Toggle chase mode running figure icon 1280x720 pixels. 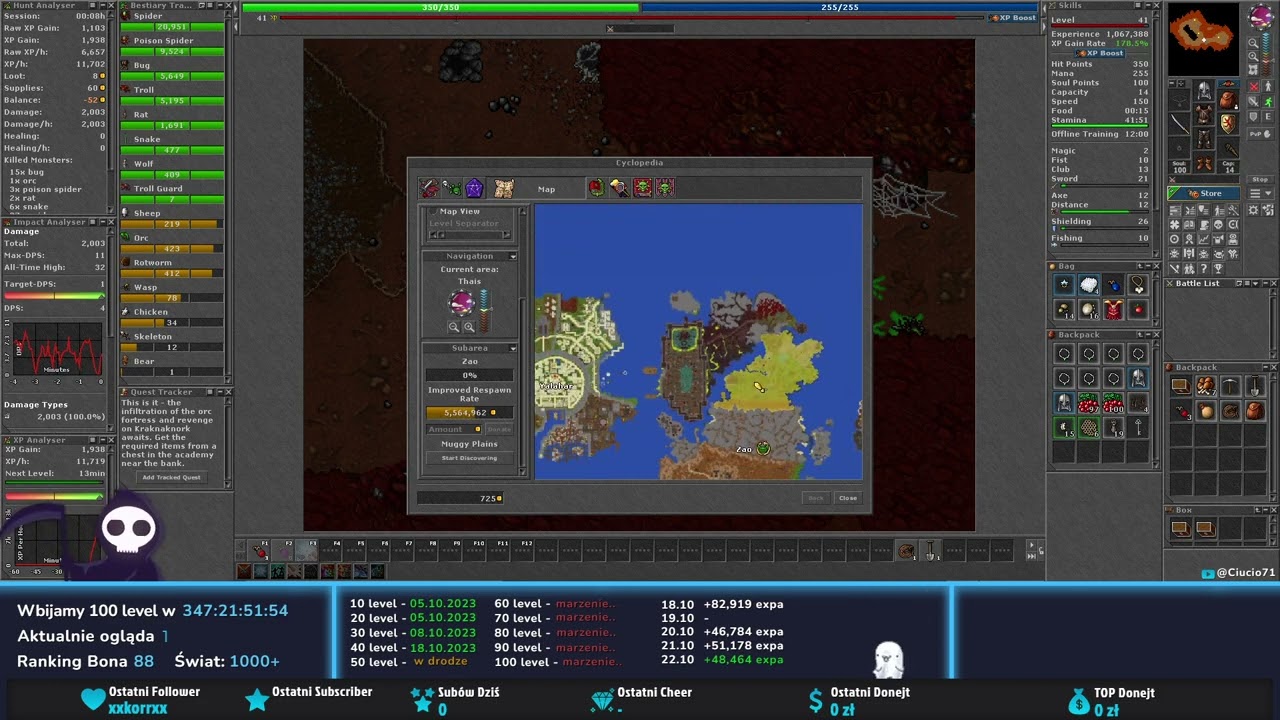[1268, 102]
